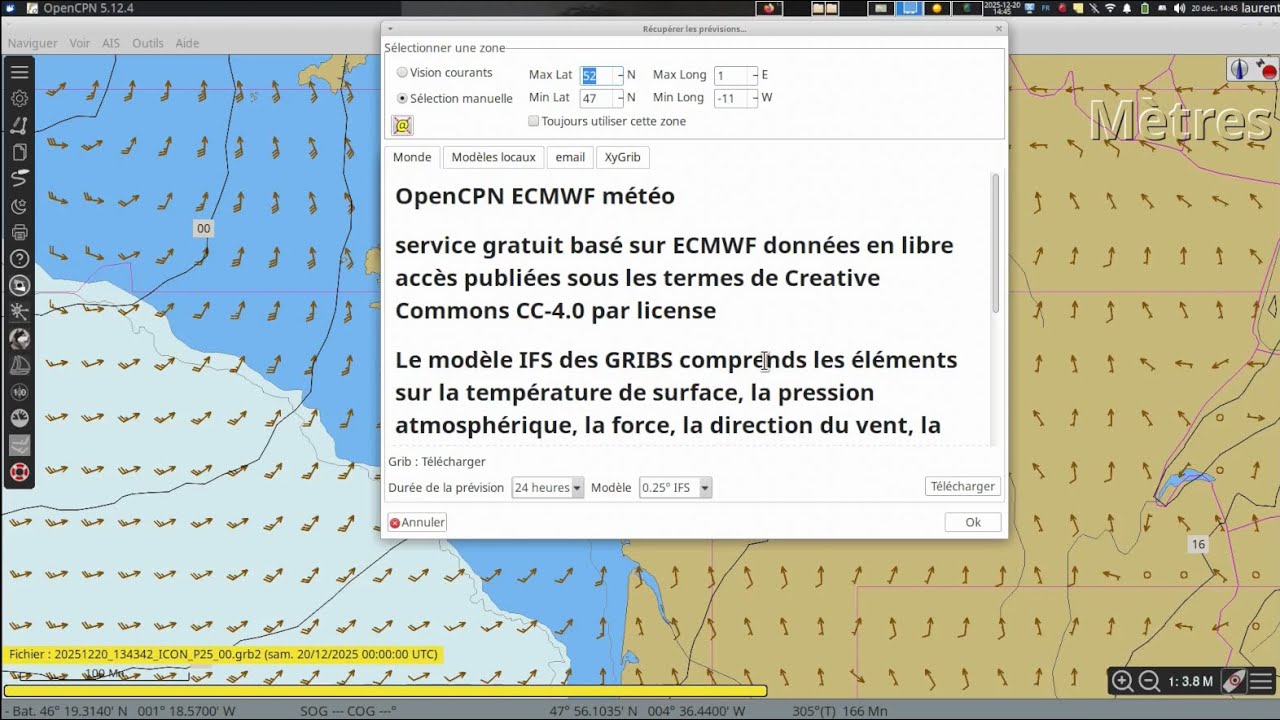1280x720 pixels.
Task: Click the dialog vertical scrollbar
Action: (995, 243)
